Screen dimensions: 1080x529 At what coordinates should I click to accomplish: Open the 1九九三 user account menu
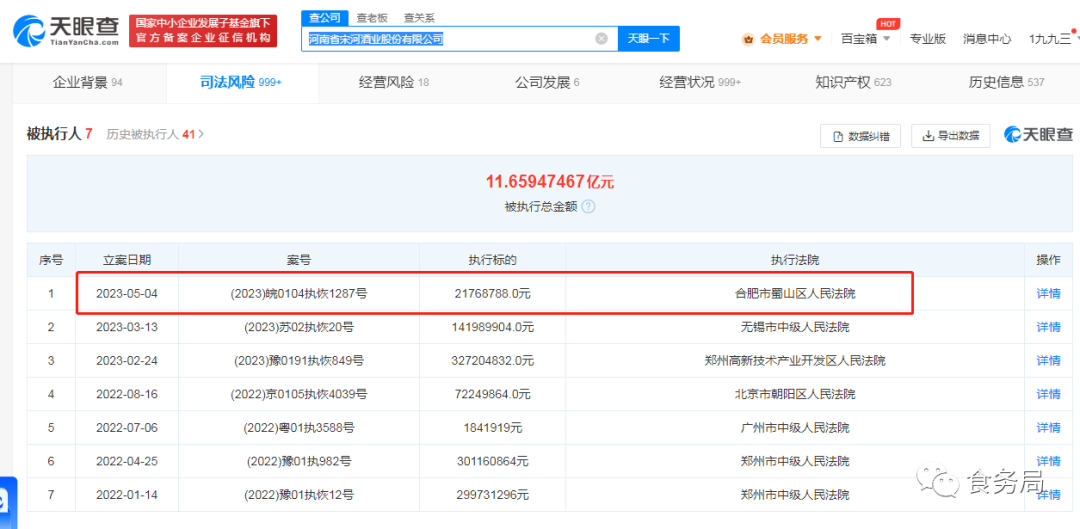coord(1052,39)
